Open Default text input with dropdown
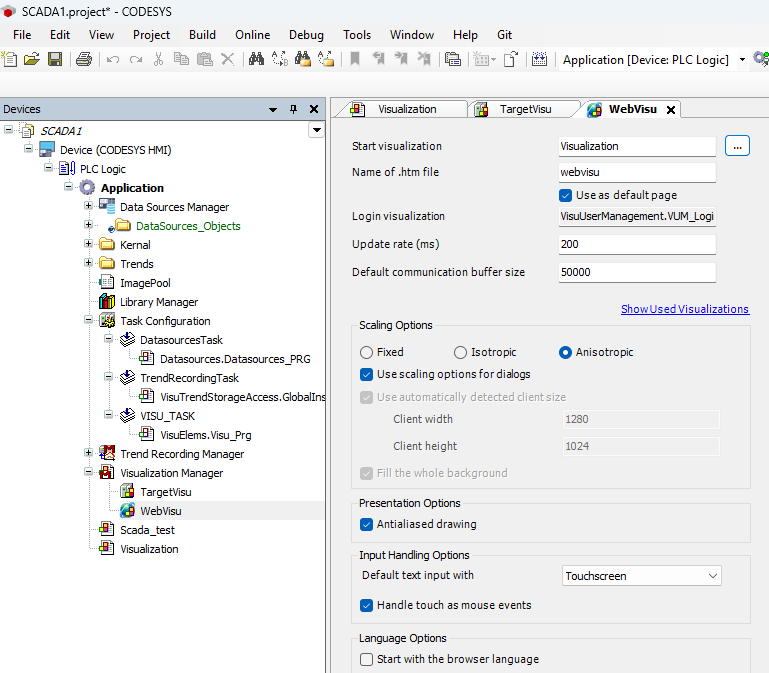This screenshot has height=673, width=769. click(x=641, y=576)
